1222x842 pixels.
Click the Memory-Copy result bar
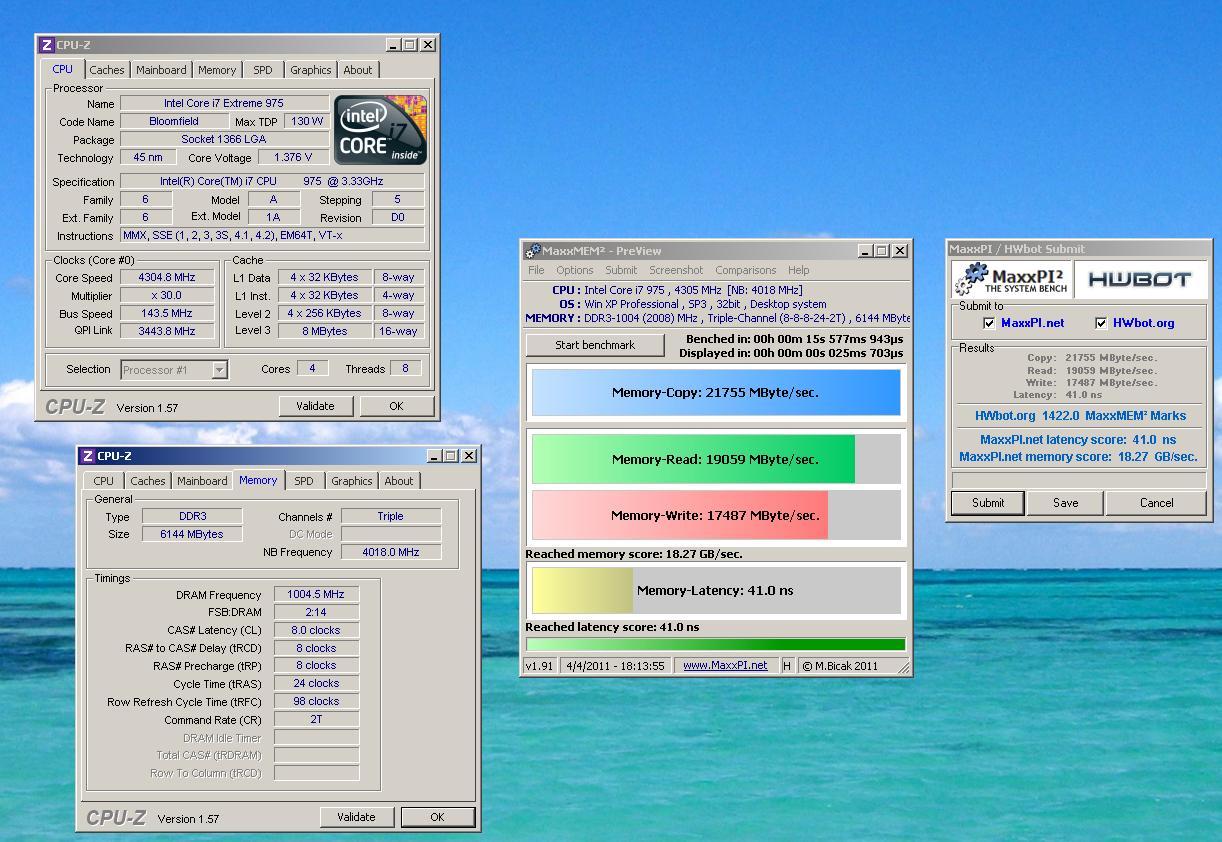tap(716, 393)
